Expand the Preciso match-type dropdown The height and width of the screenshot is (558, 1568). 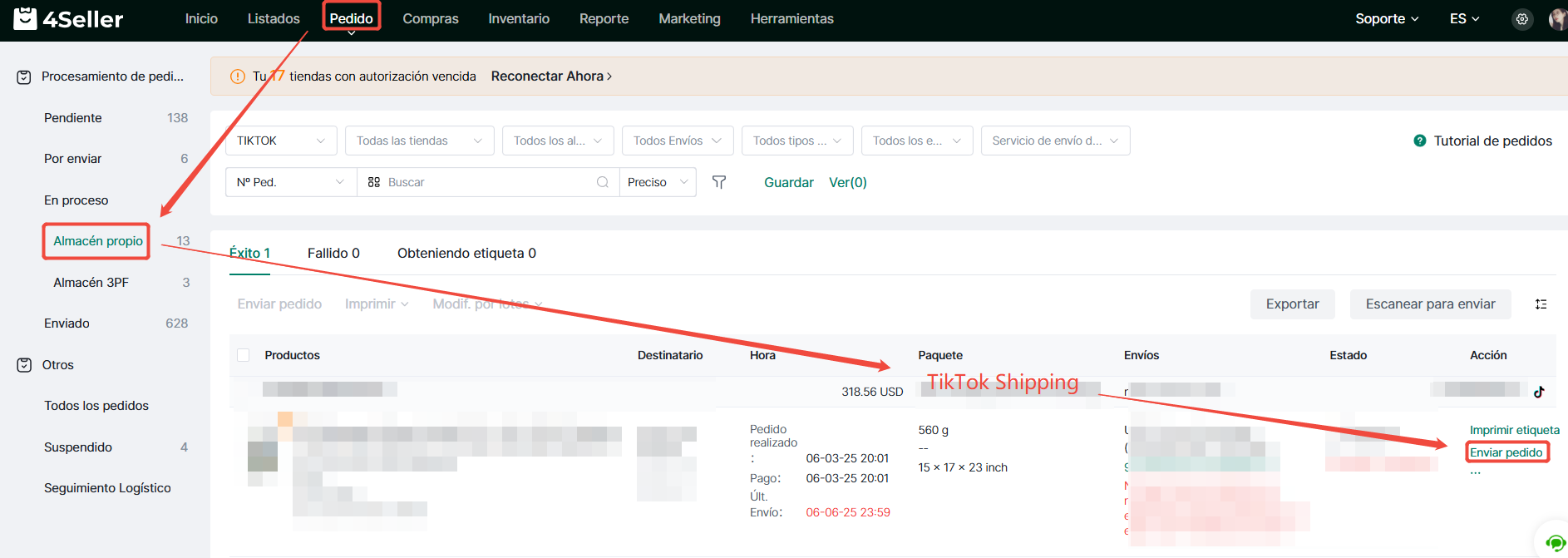658,182
